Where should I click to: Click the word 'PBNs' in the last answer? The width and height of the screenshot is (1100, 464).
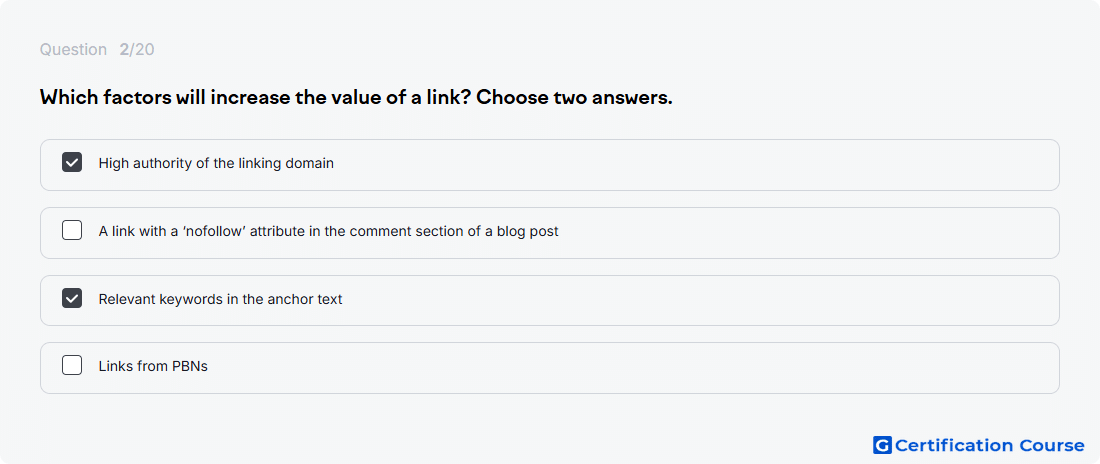tap(189, 366)
